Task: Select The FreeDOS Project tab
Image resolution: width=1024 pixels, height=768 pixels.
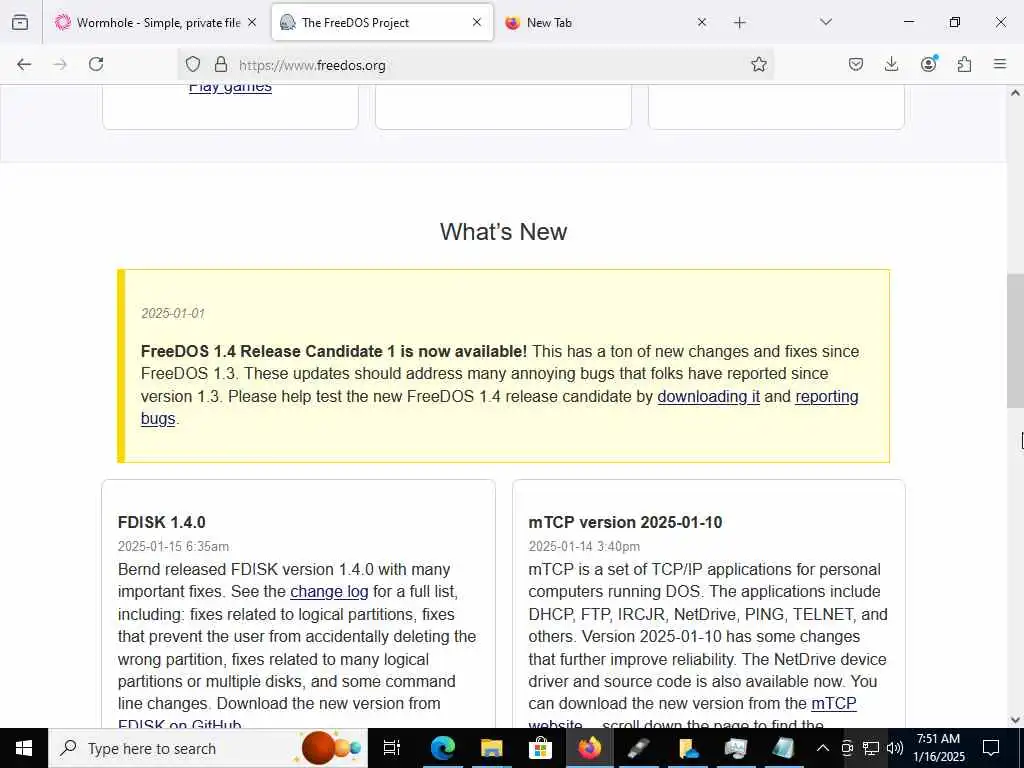Action: (382, 23)
